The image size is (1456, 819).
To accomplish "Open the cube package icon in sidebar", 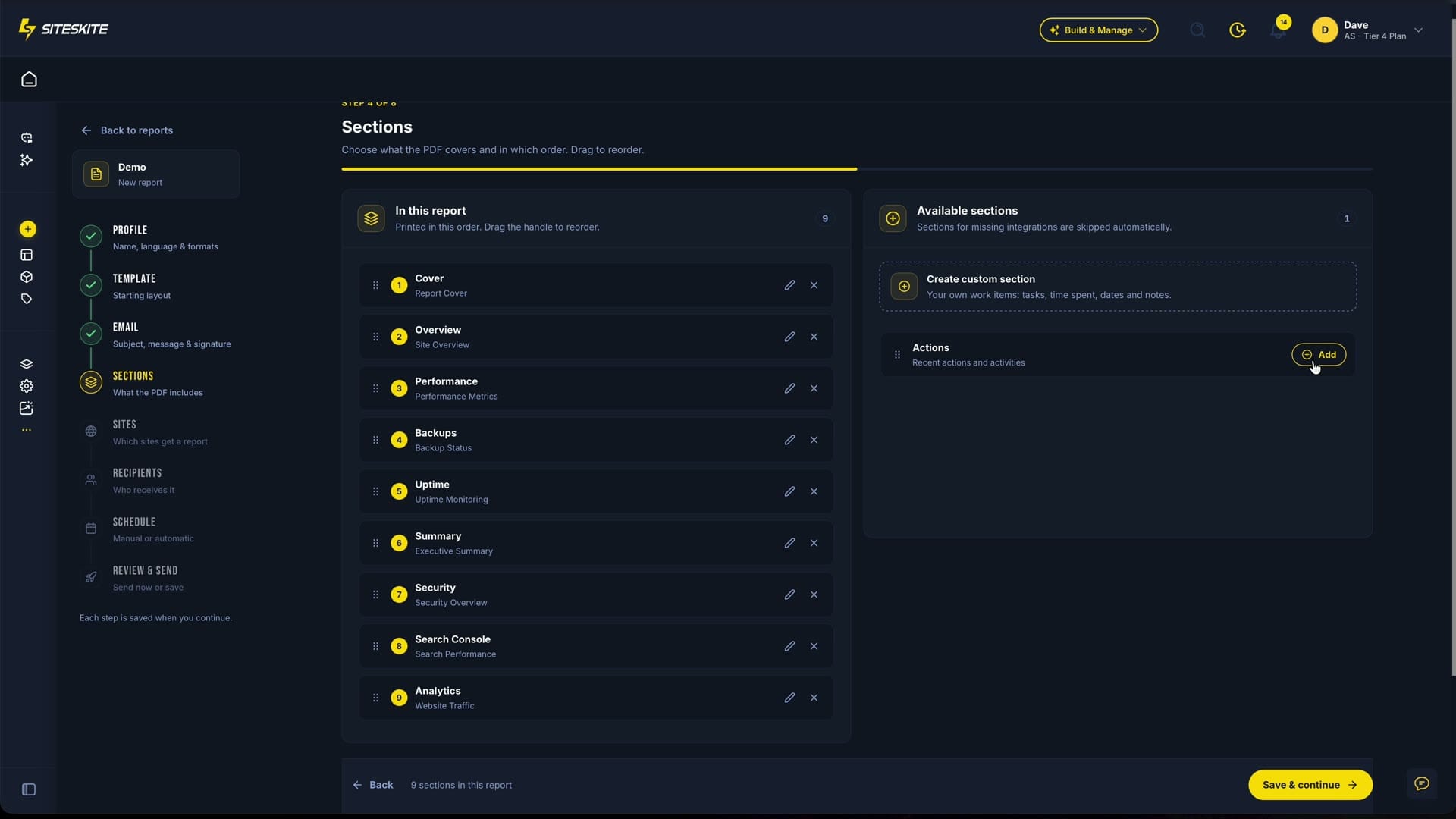I will [x=27, y=277].
